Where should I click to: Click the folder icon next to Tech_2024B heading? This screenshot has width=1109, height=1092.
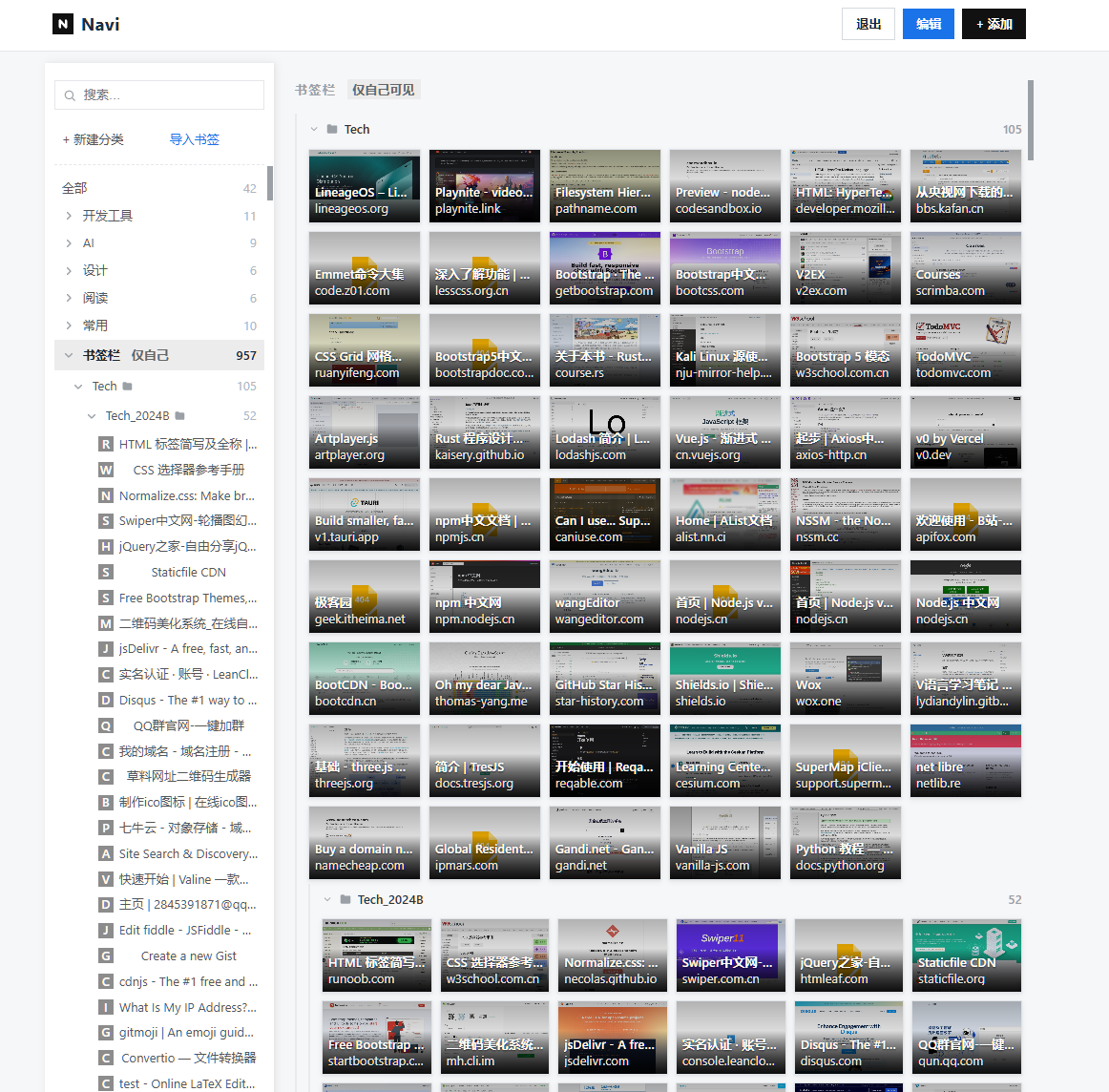tap(345, 899)
